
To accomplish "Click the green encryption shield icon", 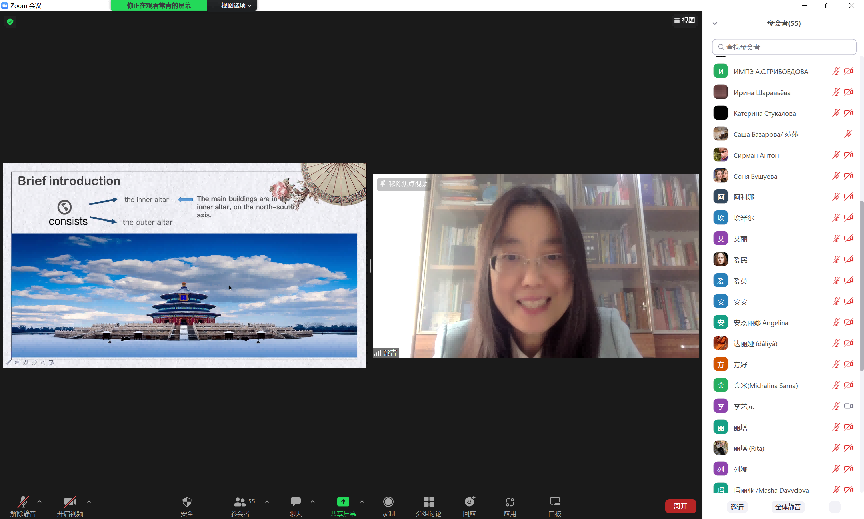I will tap(10, 21).
